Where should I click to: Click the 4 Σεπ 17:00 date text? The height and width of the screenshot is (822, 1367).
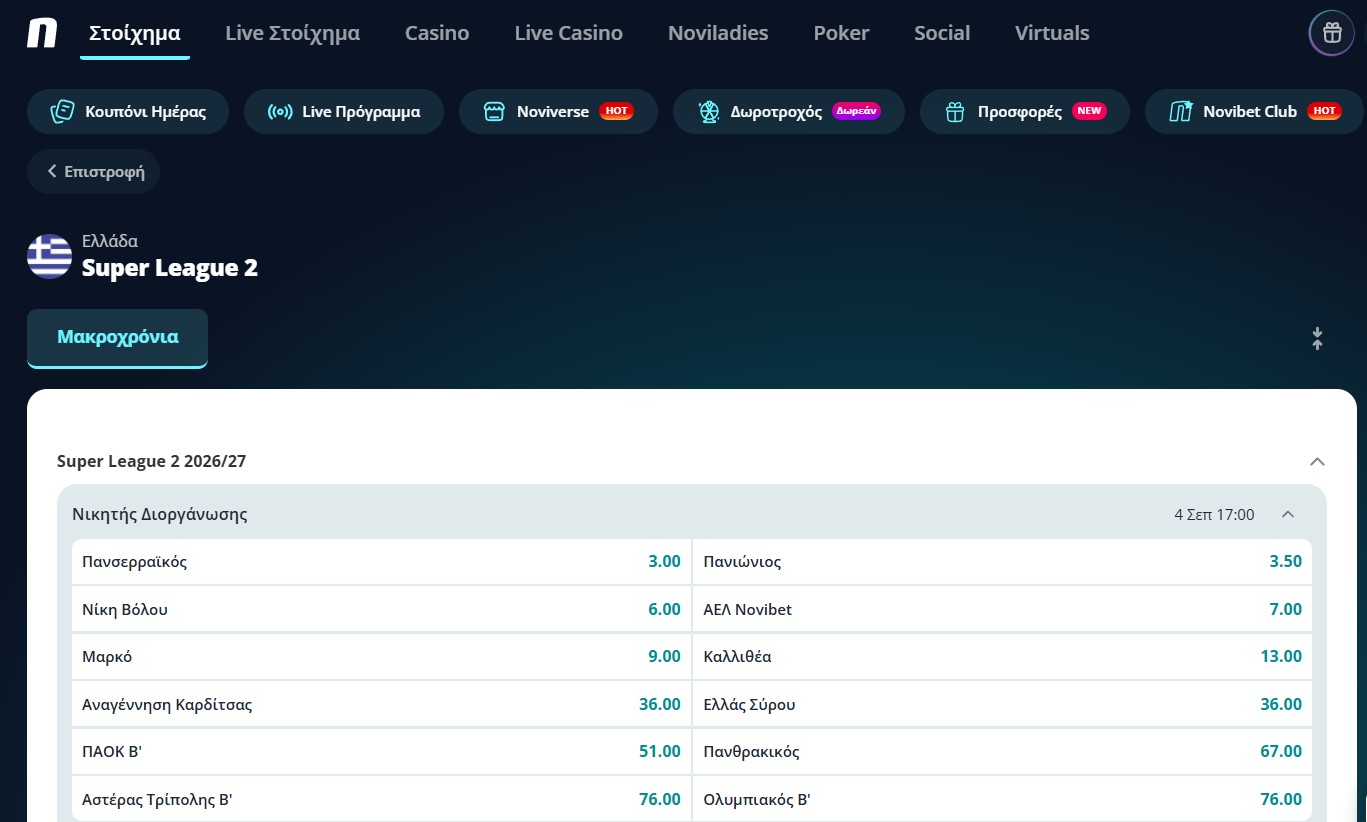(1214, 514)
